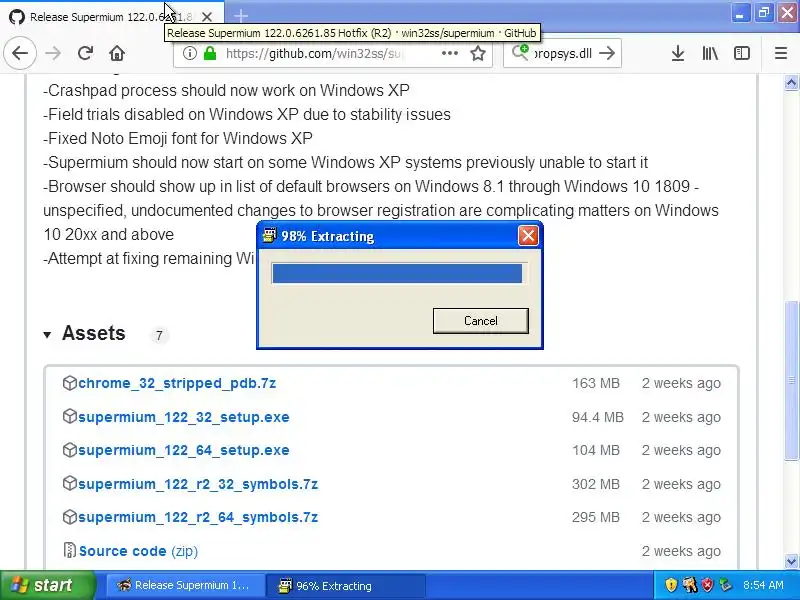Toggle the sidebar view icon

[742, 53]
